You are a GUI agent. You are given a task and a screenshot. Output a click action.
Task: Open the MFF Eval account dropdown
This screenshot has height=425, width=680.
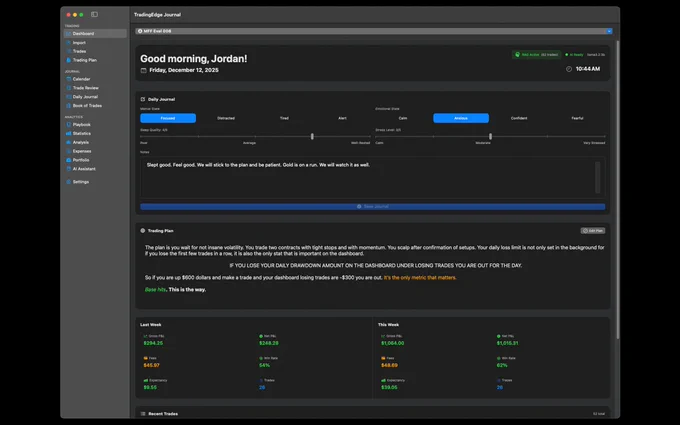pos(373,31)
